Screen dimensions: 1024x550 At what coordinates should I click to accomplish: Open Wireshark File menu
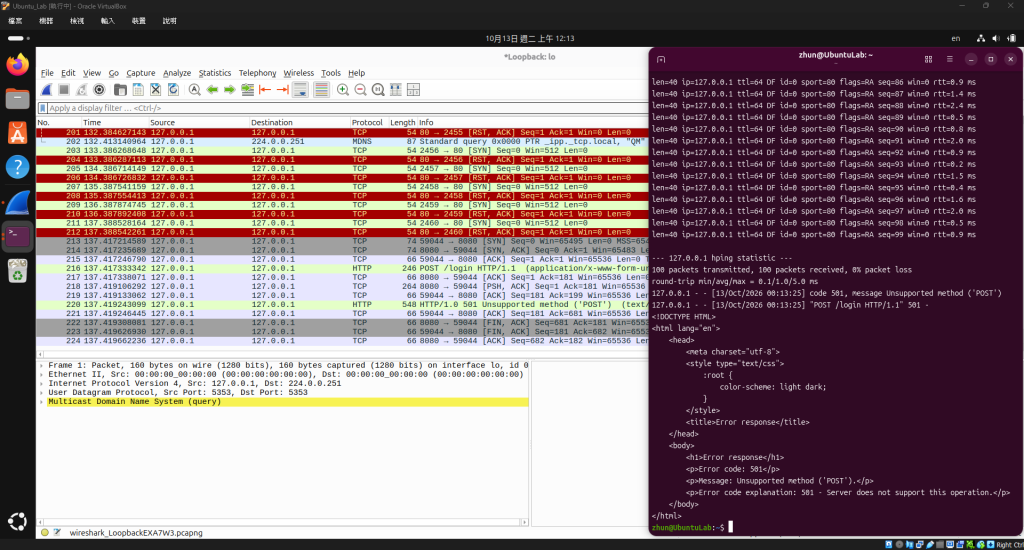pyautogui.click(x=47, y=73)
